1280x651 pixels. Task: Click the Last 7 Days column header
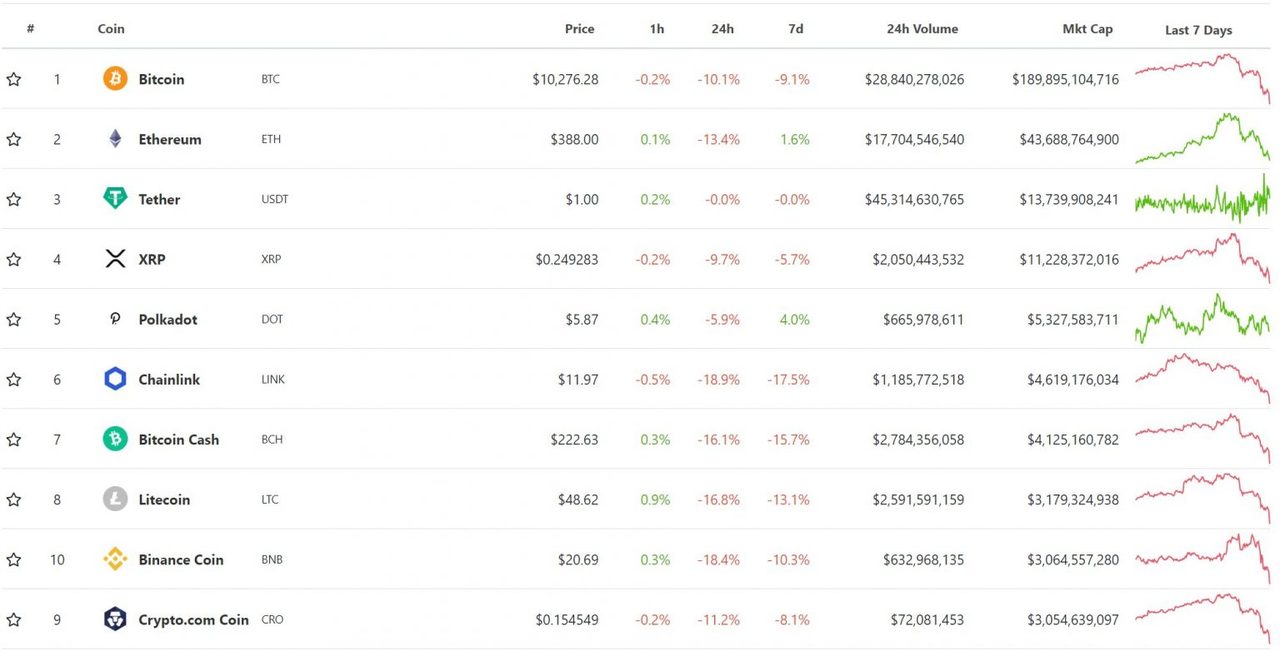1198,30
